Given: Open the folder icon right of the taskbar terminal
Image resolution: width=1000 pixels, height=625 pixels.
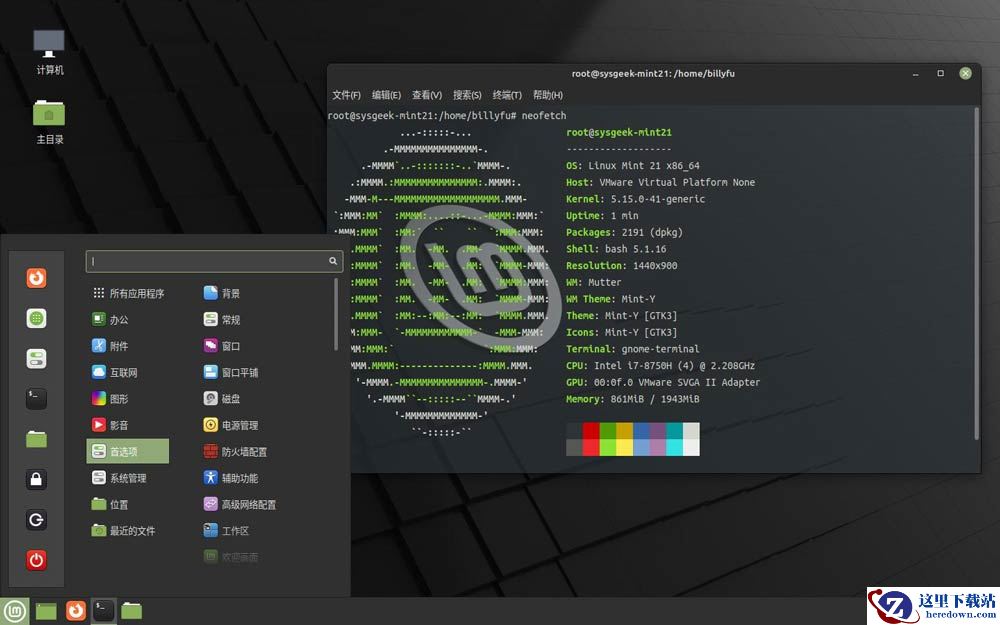Looking at the screenshot, I should 131,611.
